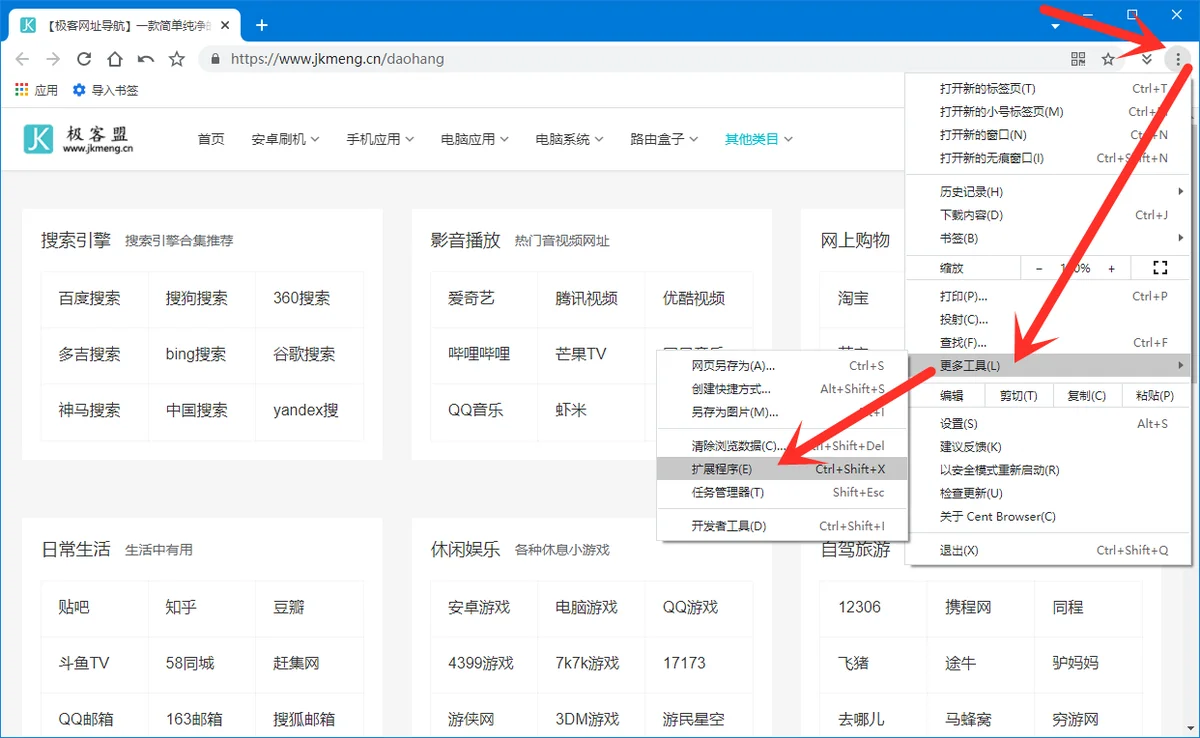Choose 打开新的窗口(N) menu item
This screenshot has height=738, width=1200.
pyautogui.click(x=1050, y=135)
